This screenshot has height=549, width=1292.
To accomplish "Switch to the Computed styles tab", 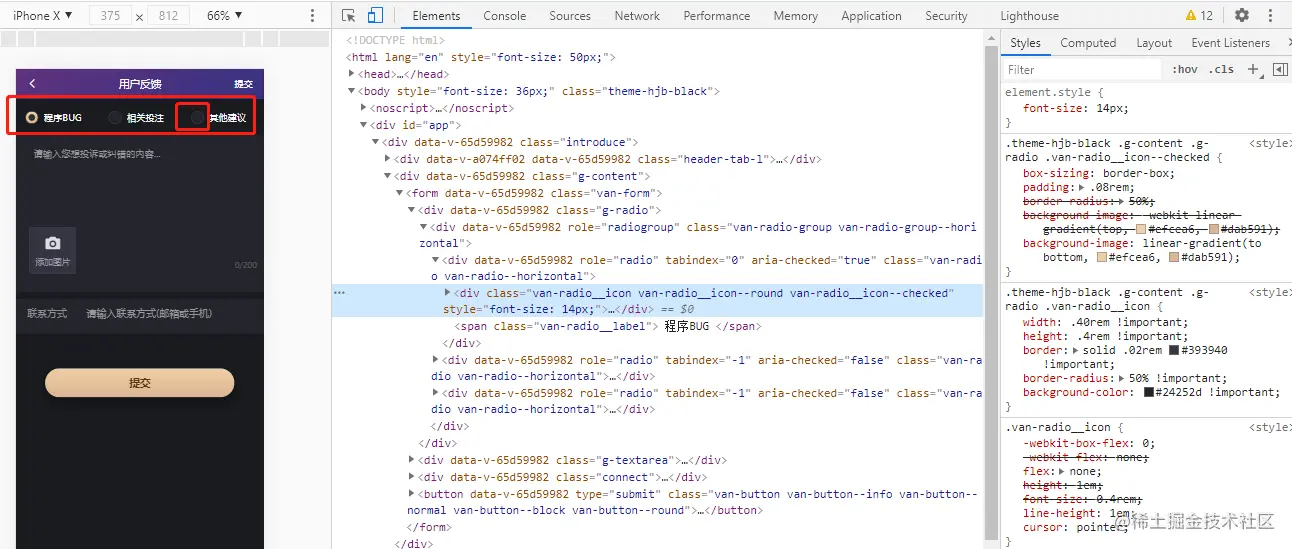I will pyautogui.click(x=1088, y=43).
